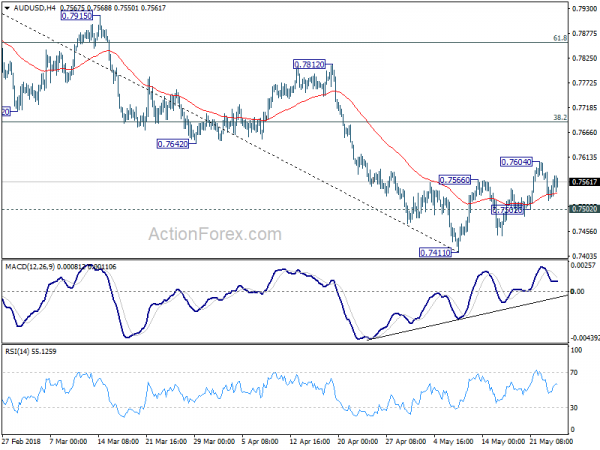
Task: Click the 14 Mar 08:00 date label
Action: [118, 442]
